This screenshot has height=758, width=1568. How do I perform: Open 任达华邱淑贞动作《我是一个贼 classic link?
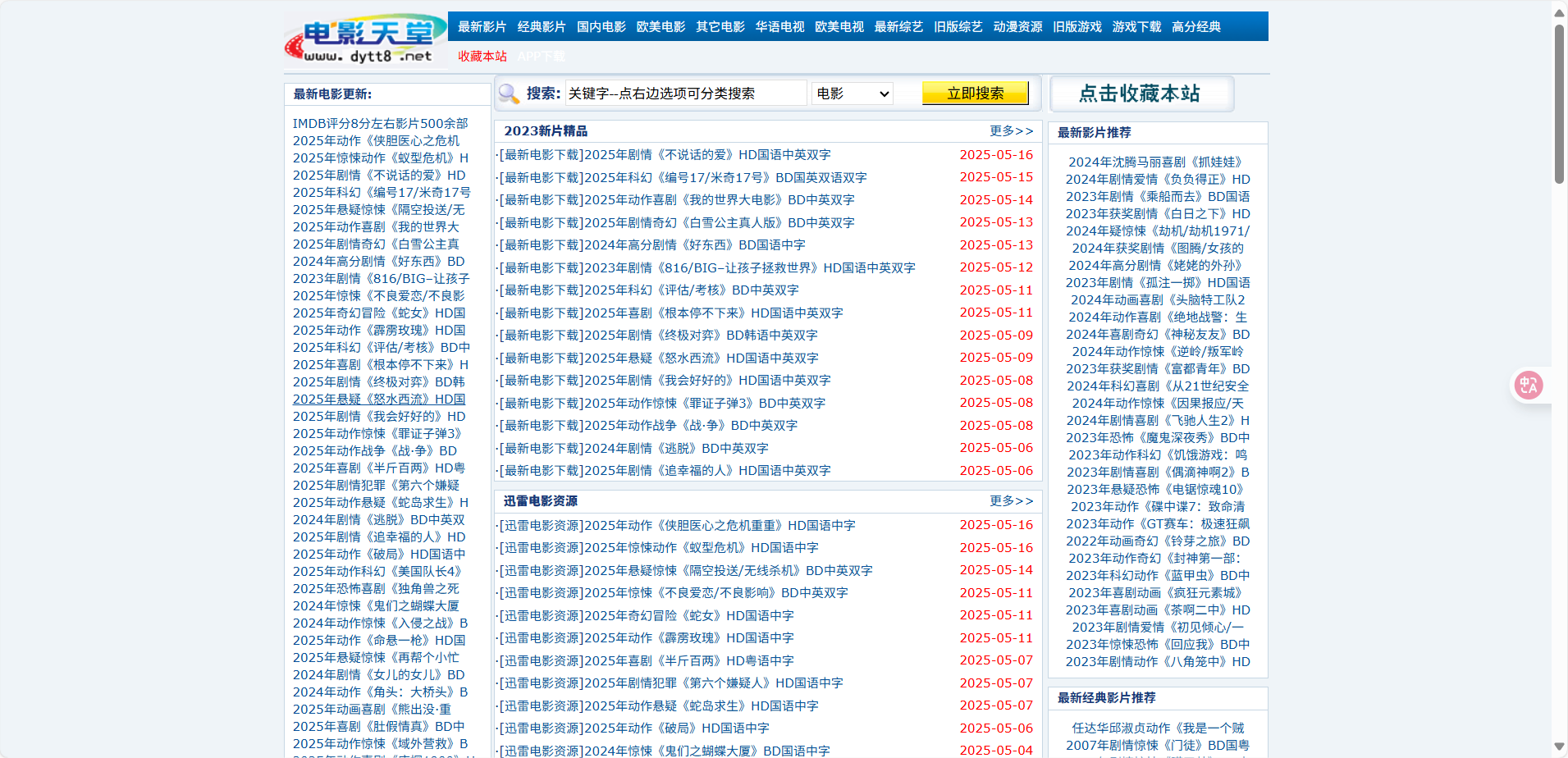click(1158, 728)
